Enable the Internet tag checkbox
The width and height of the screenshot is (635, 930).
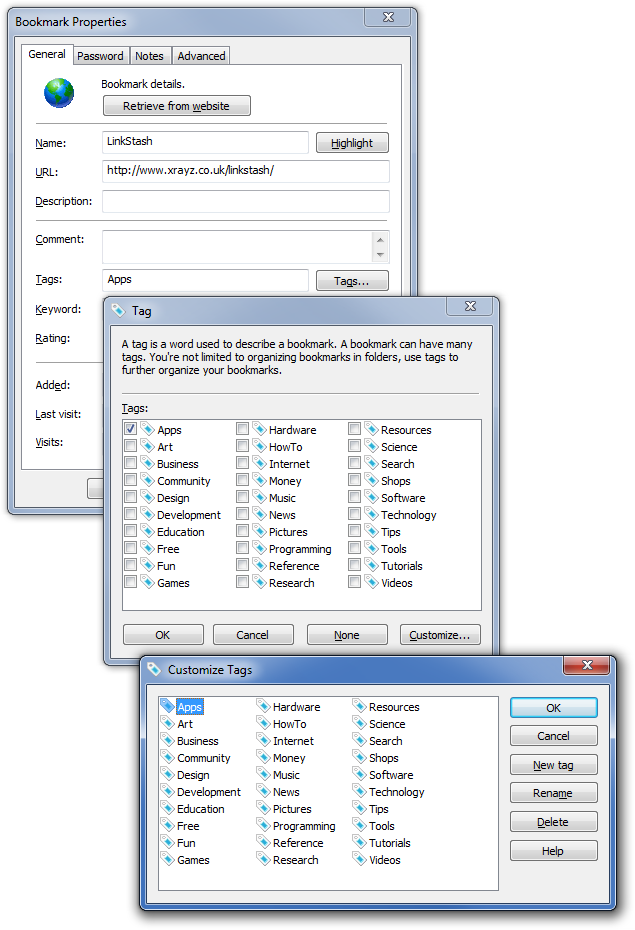point(243,464)
